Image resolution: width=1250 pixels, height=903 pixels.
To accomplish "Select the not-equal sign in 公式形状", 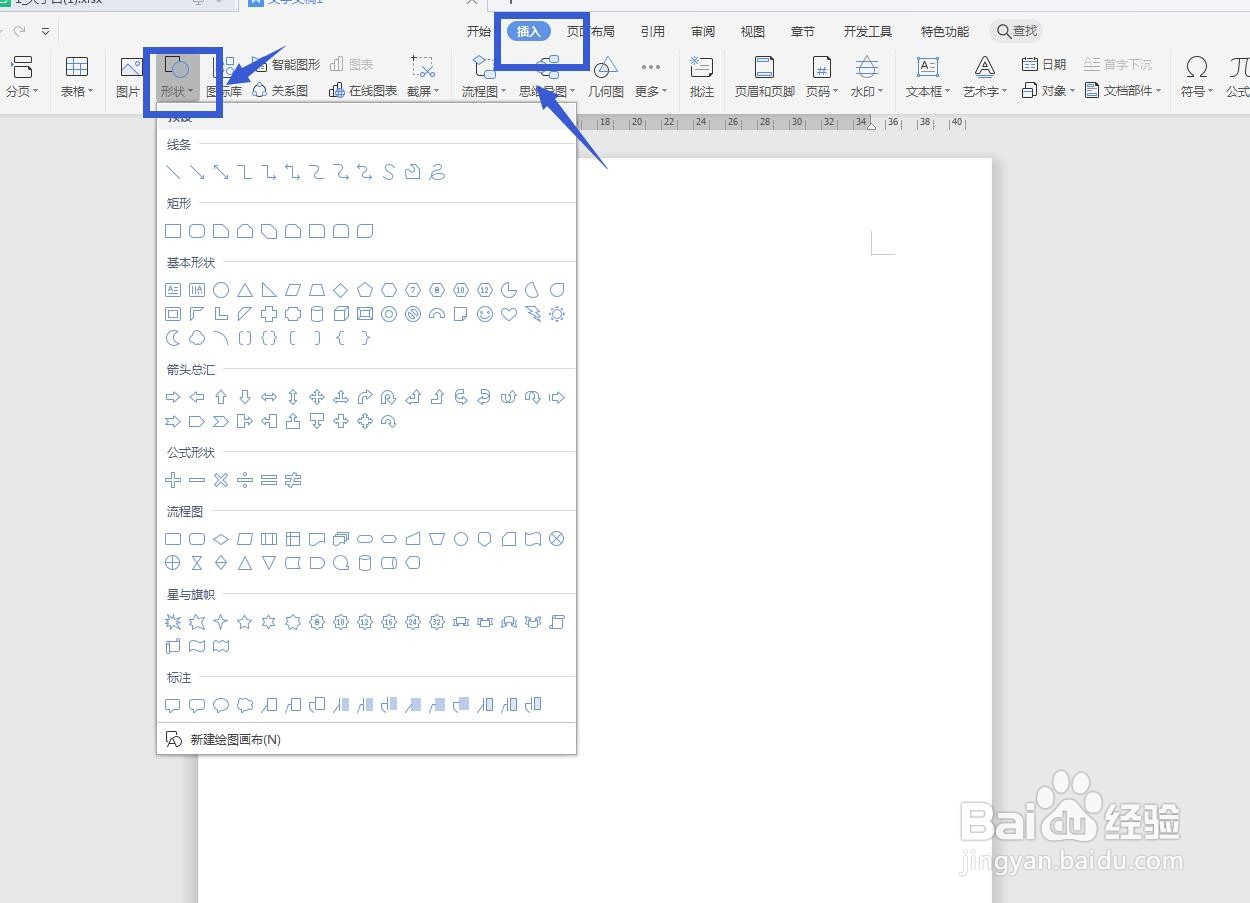I will coord(293,480).
